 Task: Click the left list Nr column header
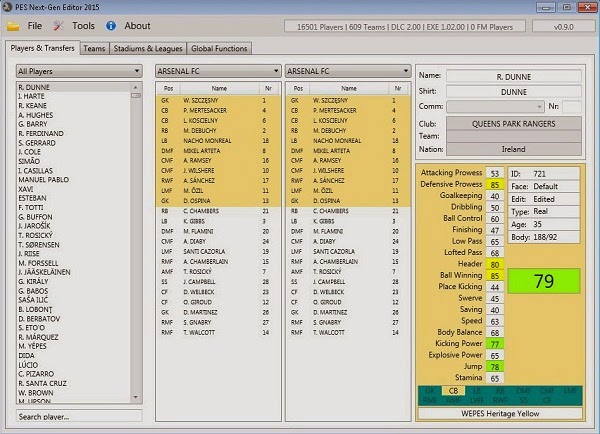(268, 88)
